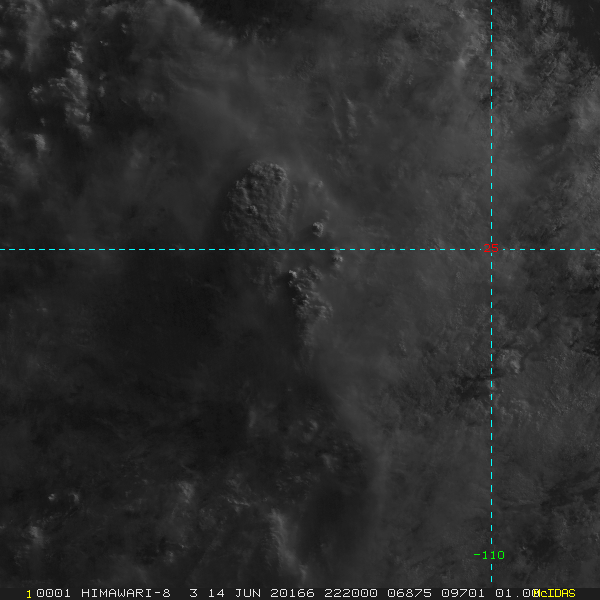Image resolution: width=600 pixels, height=600 pixels.
Task: Click the 222000 time value
Action: click(351, 593)
